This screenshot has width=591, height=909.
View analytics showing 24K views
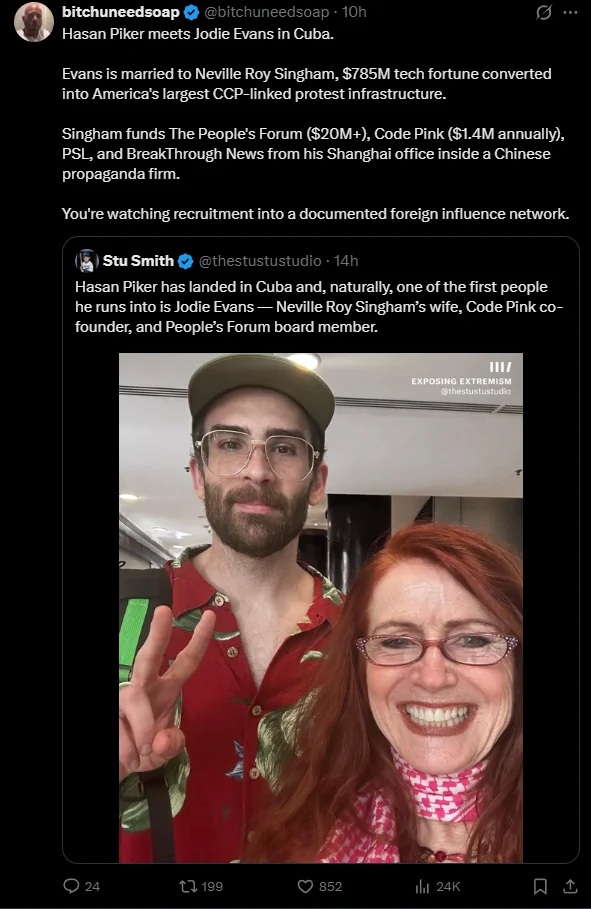[x=422, y=886]
